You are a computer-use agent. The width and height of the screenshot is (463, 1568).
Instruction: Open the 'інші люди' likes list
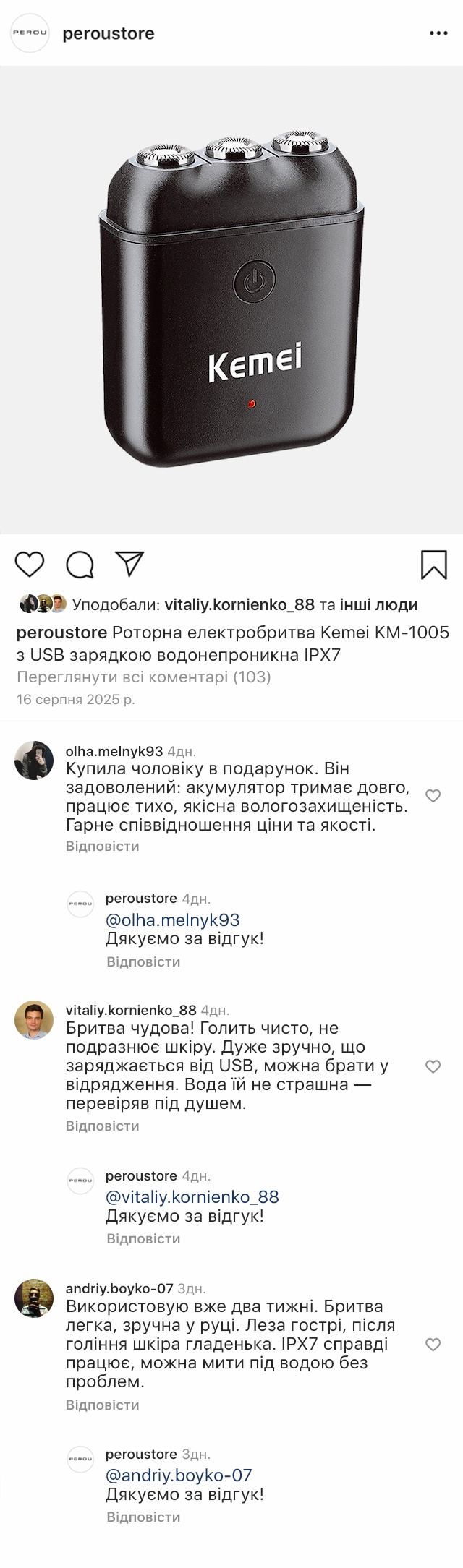(x=379, y=604)
